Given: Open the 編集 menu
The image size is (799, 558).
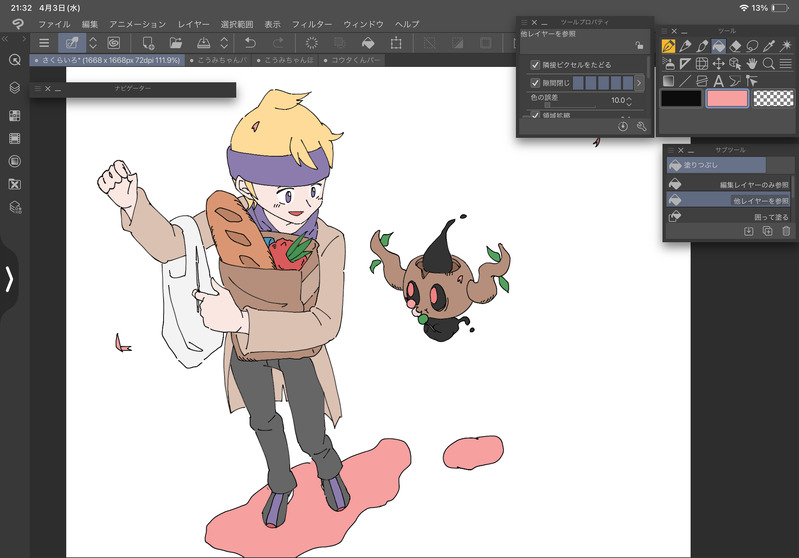Looking at the screenshot, I should (x=90, y=24).
